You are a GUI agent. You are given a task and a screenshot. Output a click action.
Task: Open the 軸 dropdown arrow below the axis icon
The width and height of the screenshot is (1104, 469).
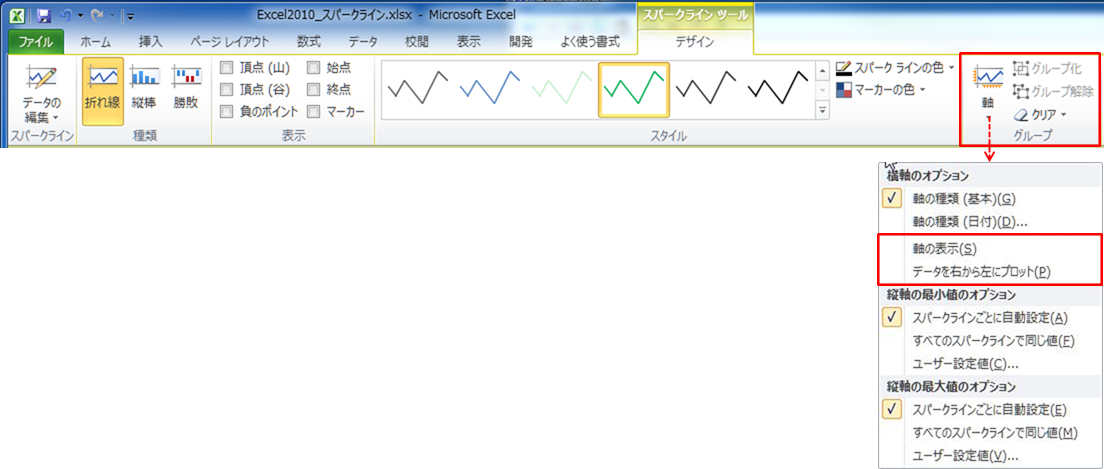(x=988, y=118)
